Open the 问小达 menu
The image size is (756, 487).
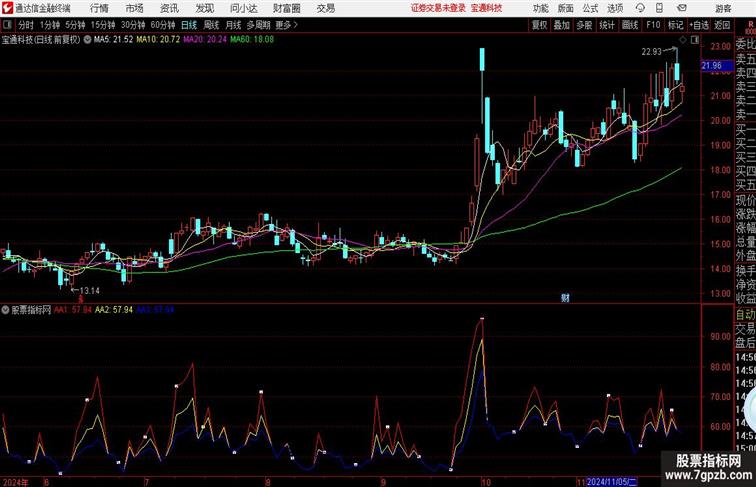click(x=243, y=8)
